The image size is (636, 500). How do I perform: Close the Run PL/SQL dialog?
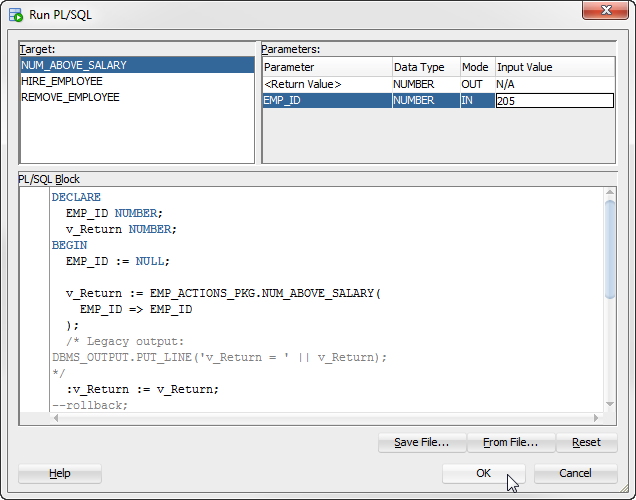(605, 10)
